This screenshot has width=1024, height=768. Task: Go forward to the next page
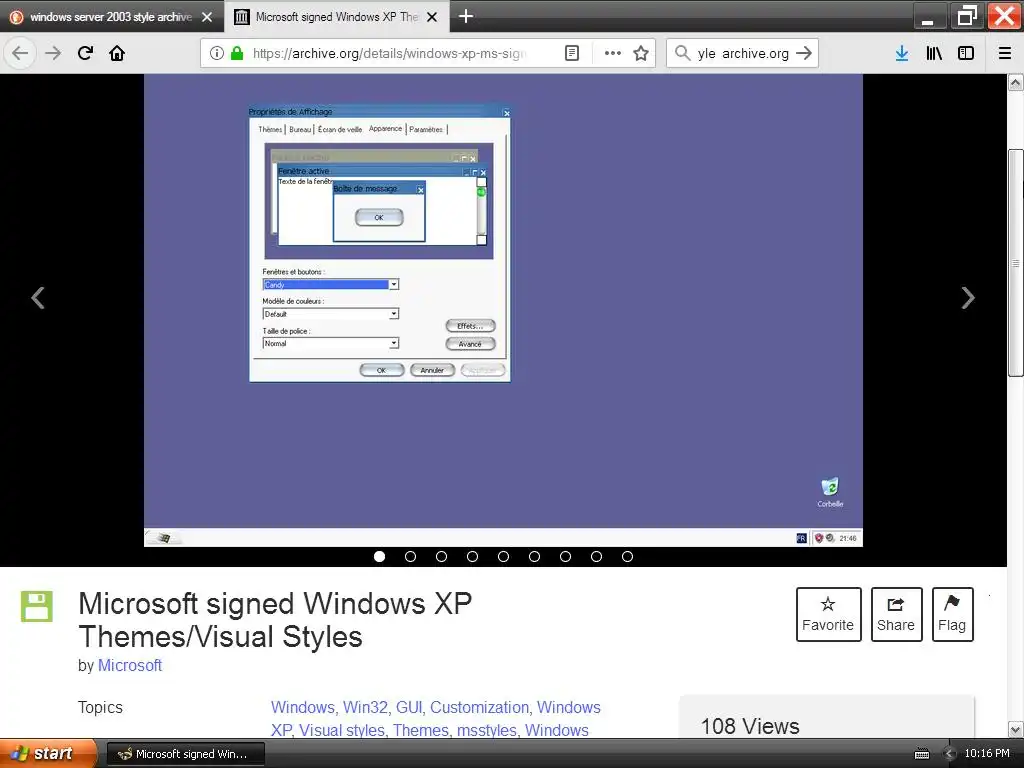53,53
